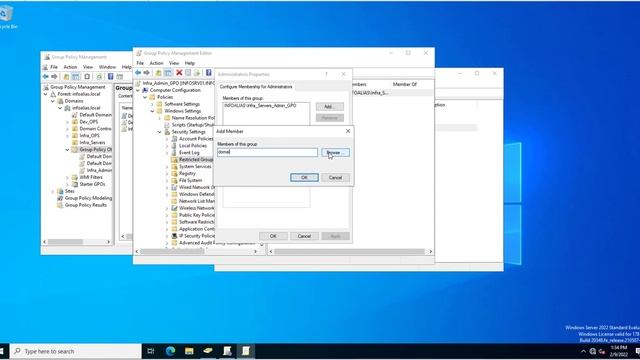The image size is (640, 360).
Task: Expand the Dev_OPS organizational unit
Action: pos(67,122)
